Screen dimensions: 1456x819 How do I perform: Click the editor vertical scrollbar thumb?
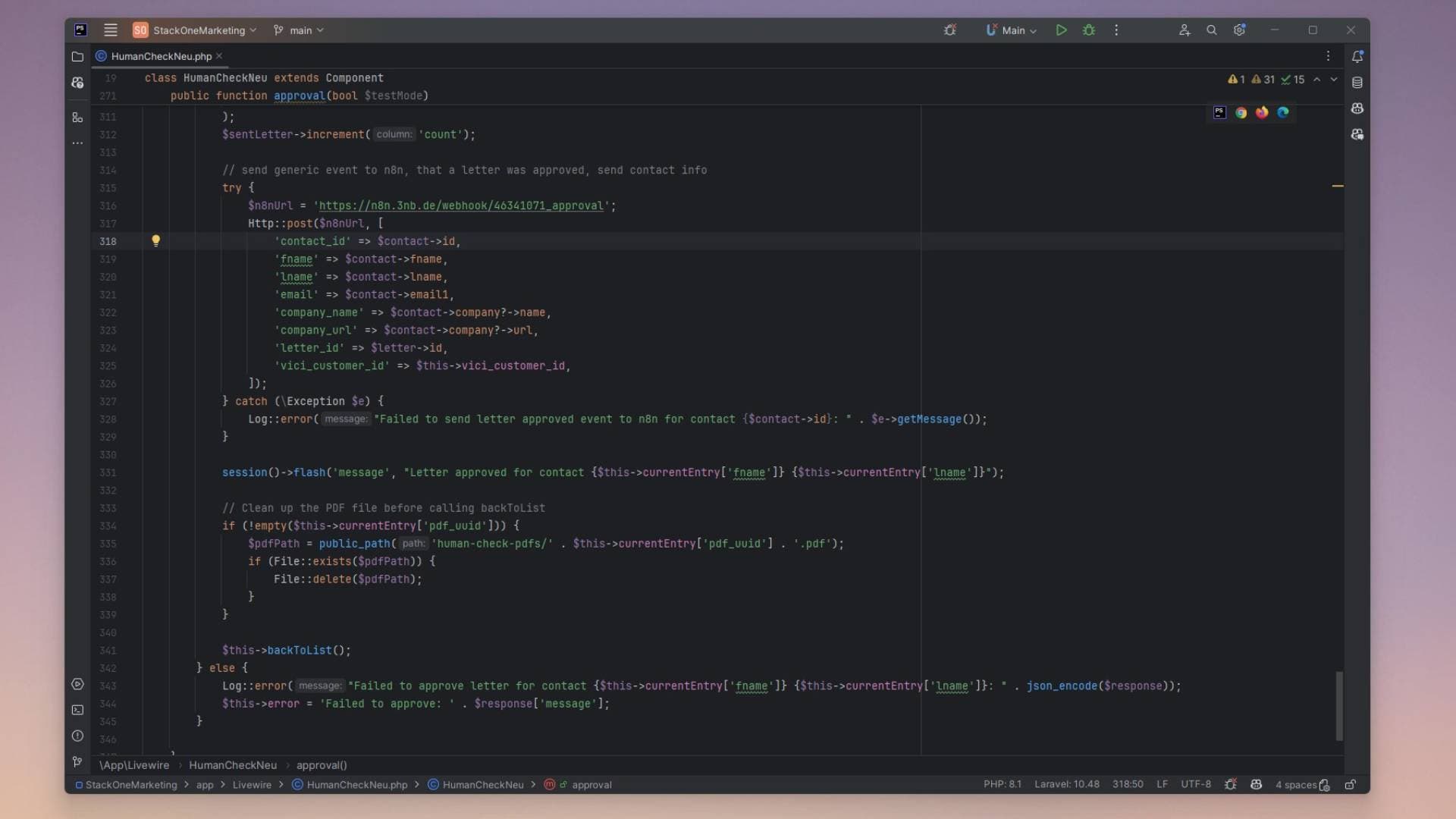(1339, 705)
